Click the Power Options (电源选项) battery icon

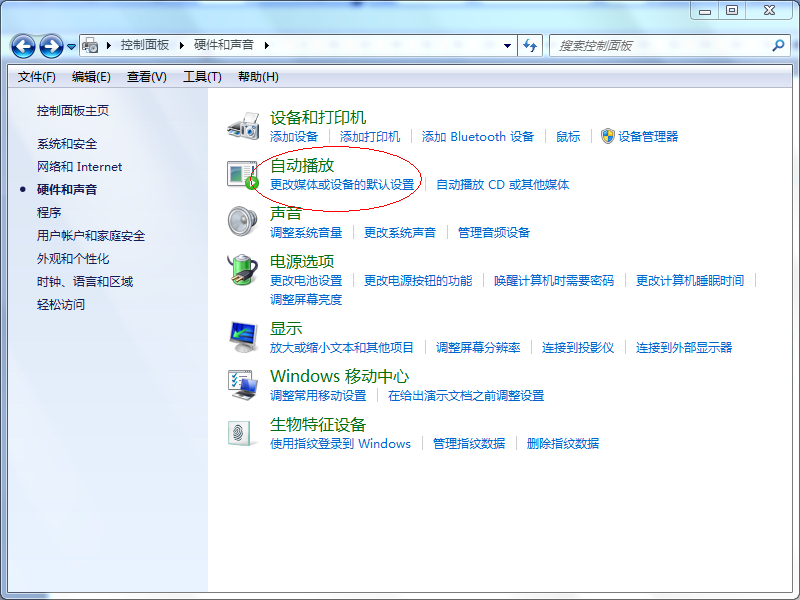click(243, 270)
